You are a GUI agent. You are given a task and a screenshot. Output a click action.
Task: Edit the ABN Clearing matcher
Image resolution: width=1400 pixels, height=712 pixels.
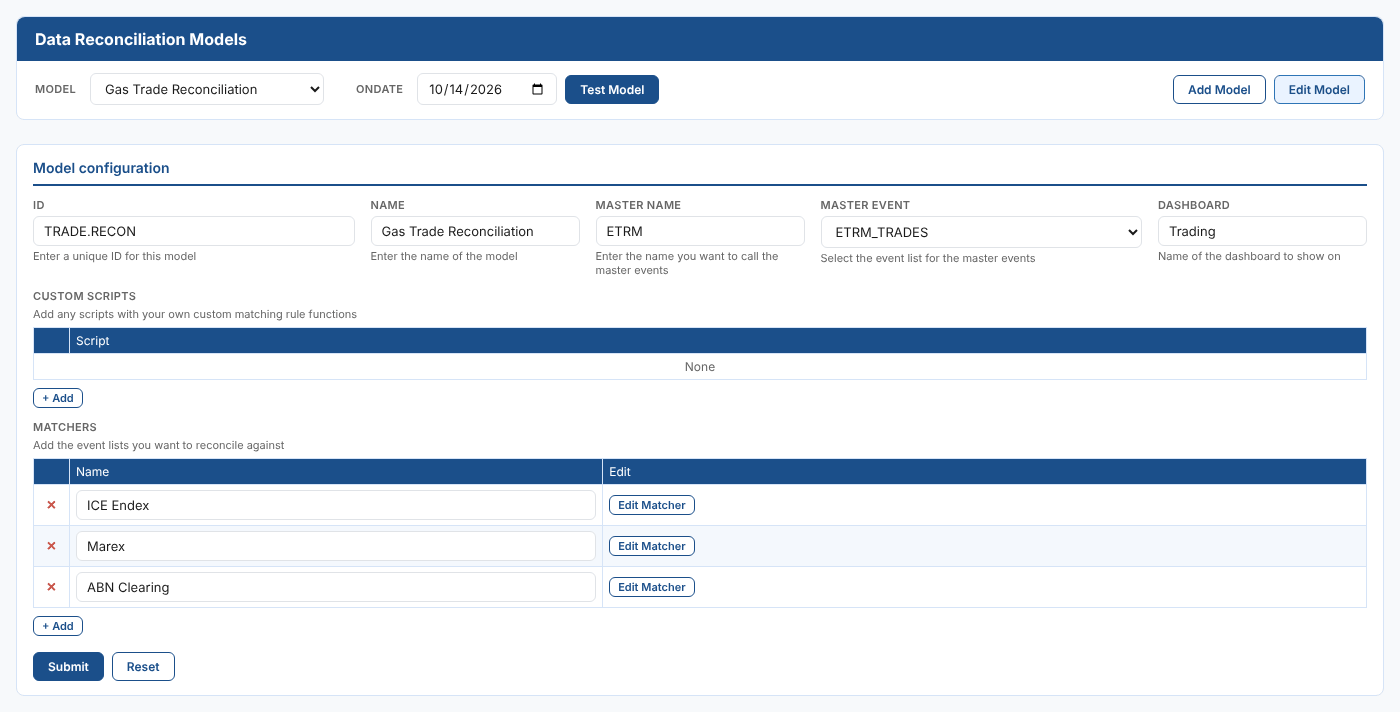tap(652, 587)
